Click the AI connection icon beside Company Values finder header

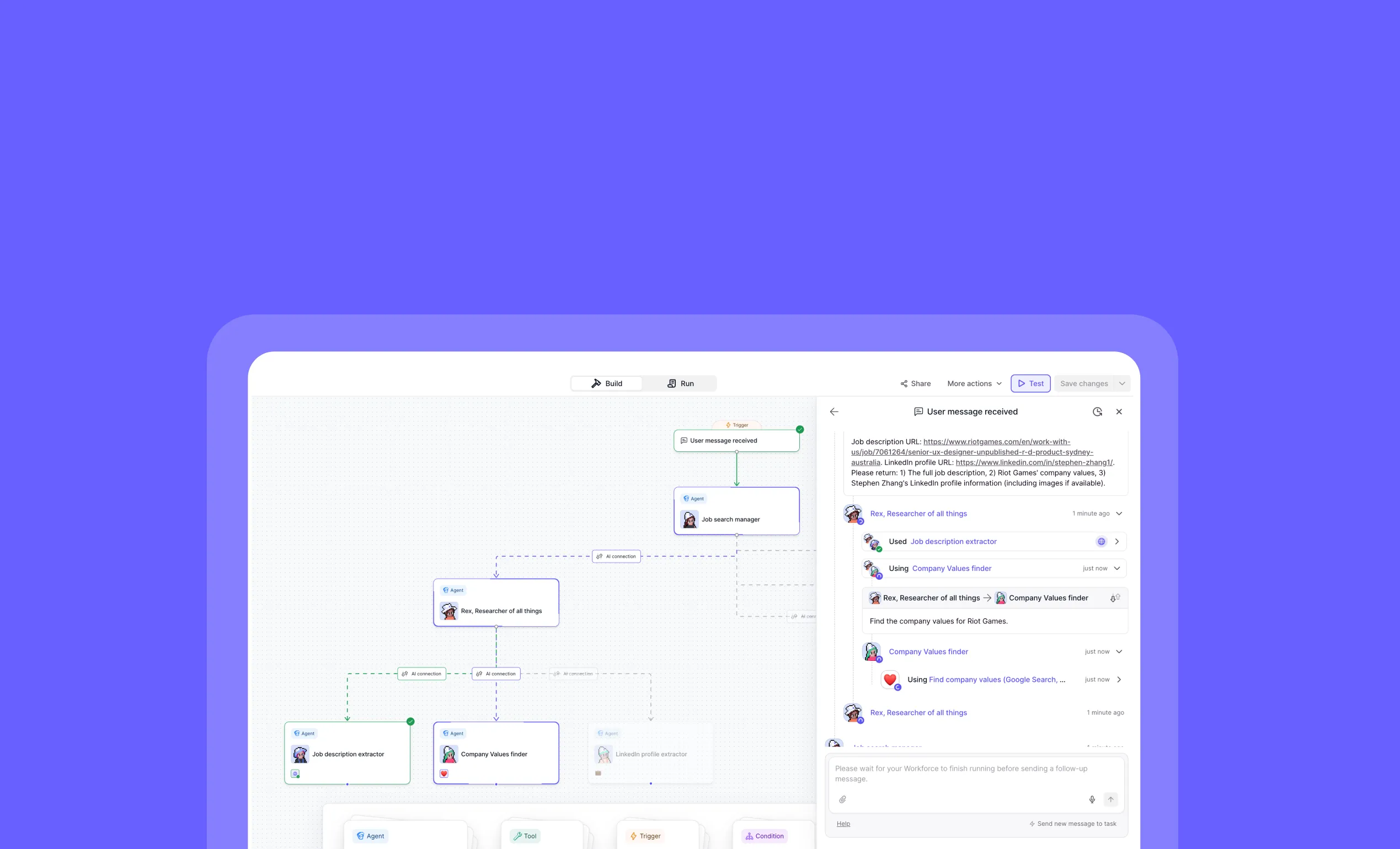coord(1115,598)
